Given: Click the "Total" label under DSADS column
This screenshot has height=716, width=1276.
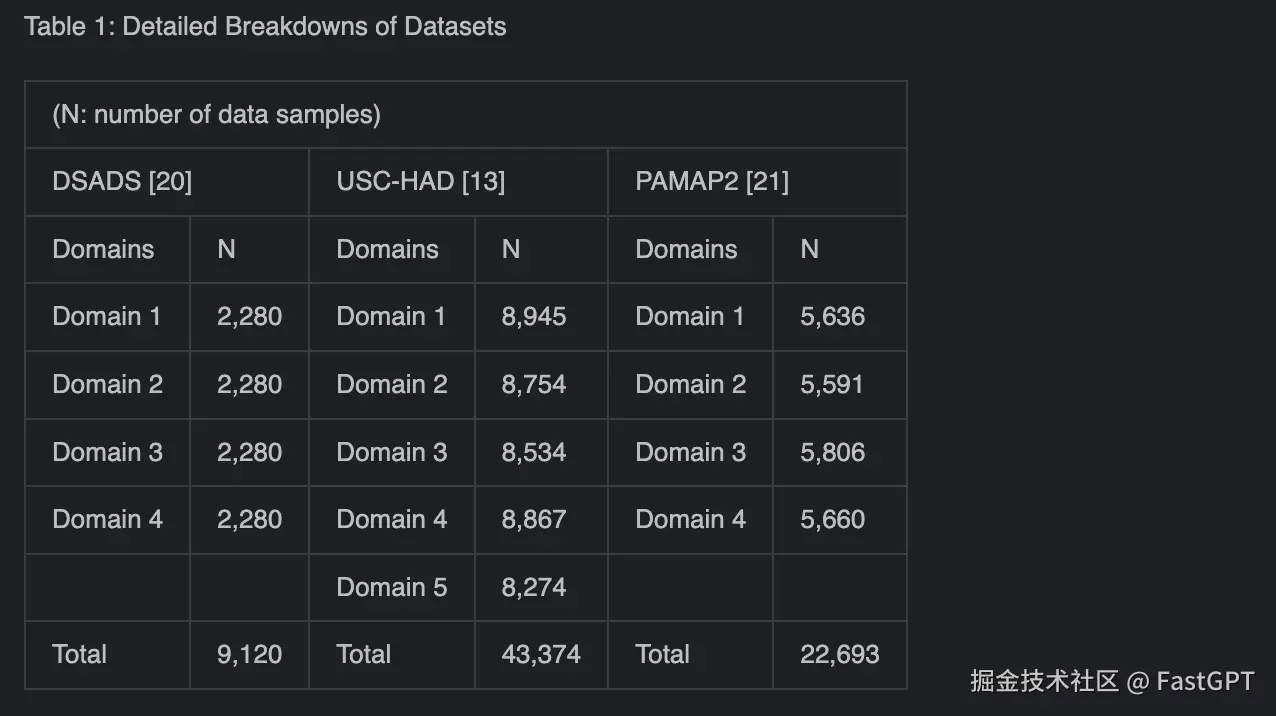Looking at the screenshot, I should 79,655.
